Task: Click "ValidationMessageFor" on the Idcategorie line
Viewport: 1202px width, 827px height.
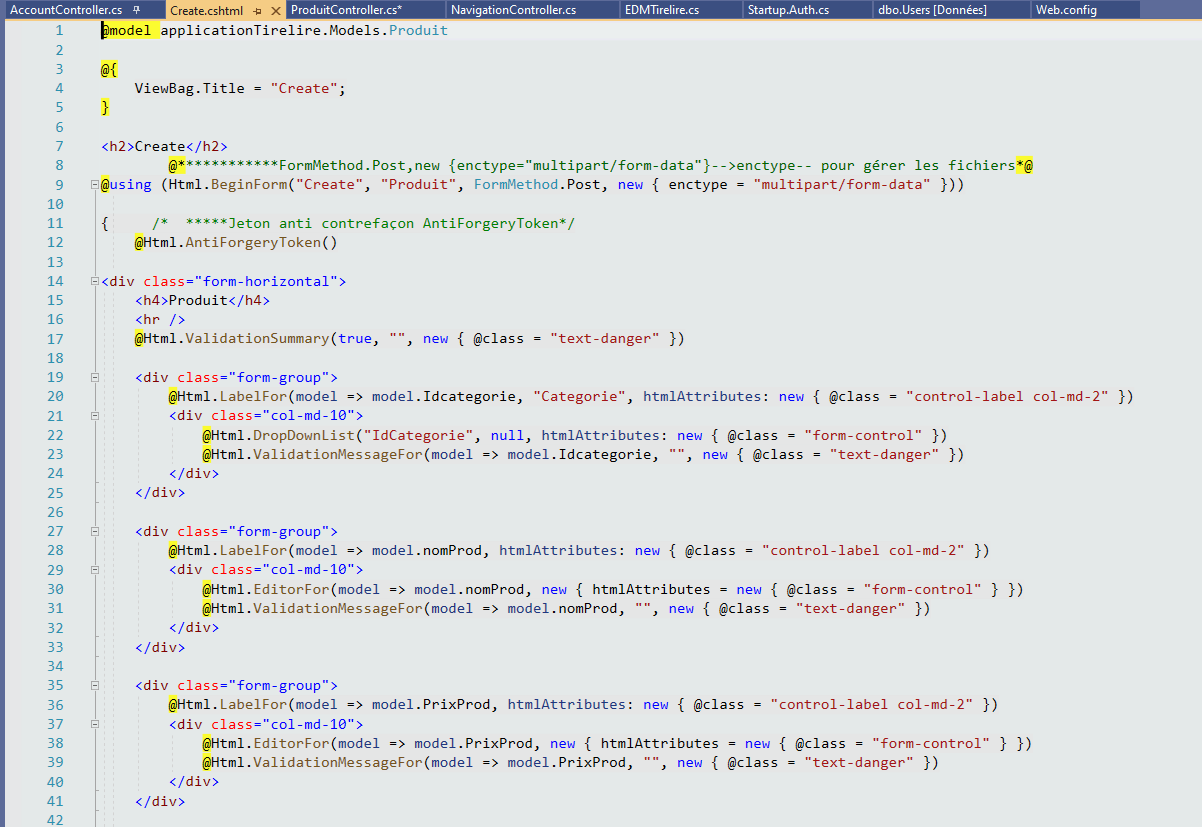Action: [x=338, y=455]
